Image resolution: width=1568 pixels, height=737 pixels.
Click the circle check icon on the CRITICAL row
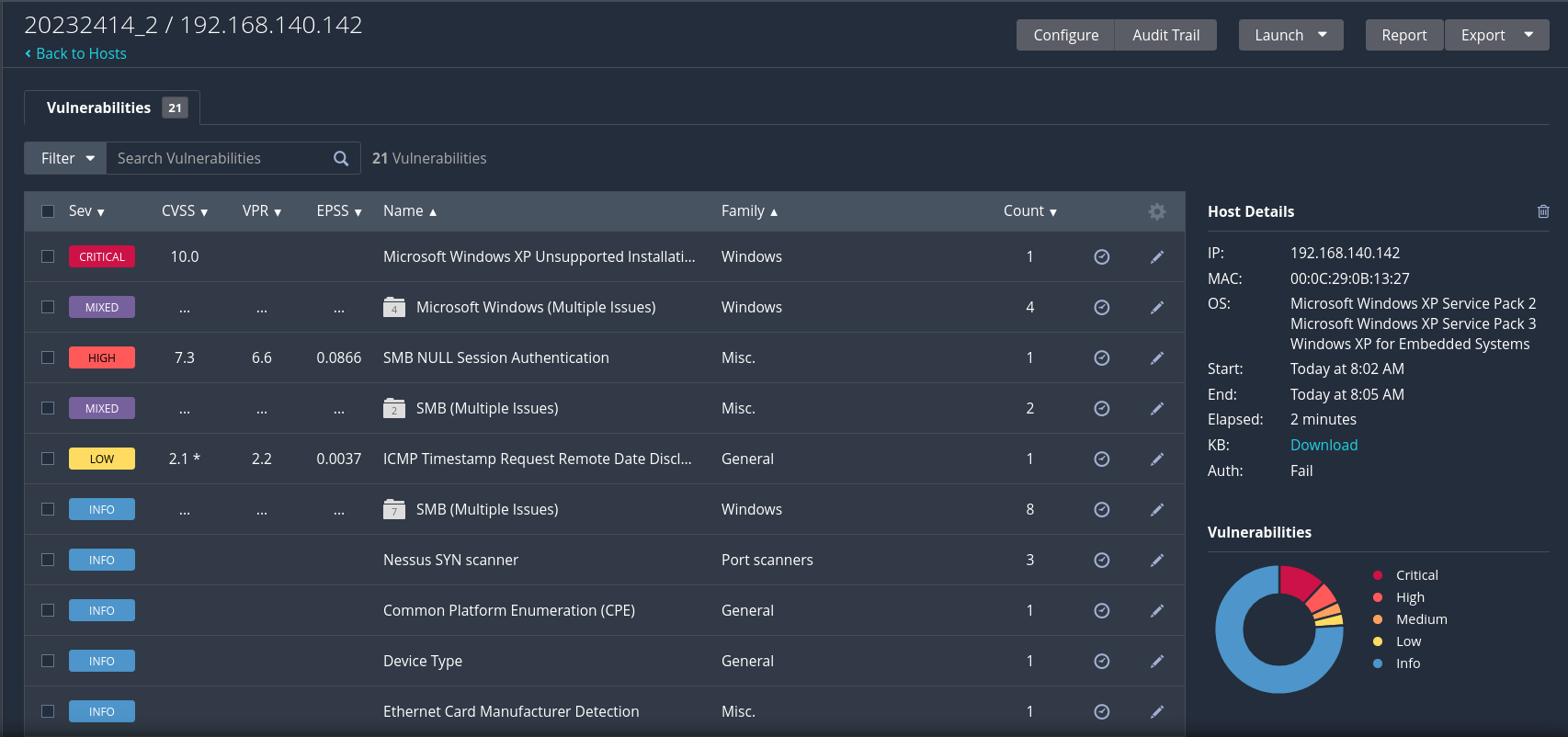[1101, 256]
